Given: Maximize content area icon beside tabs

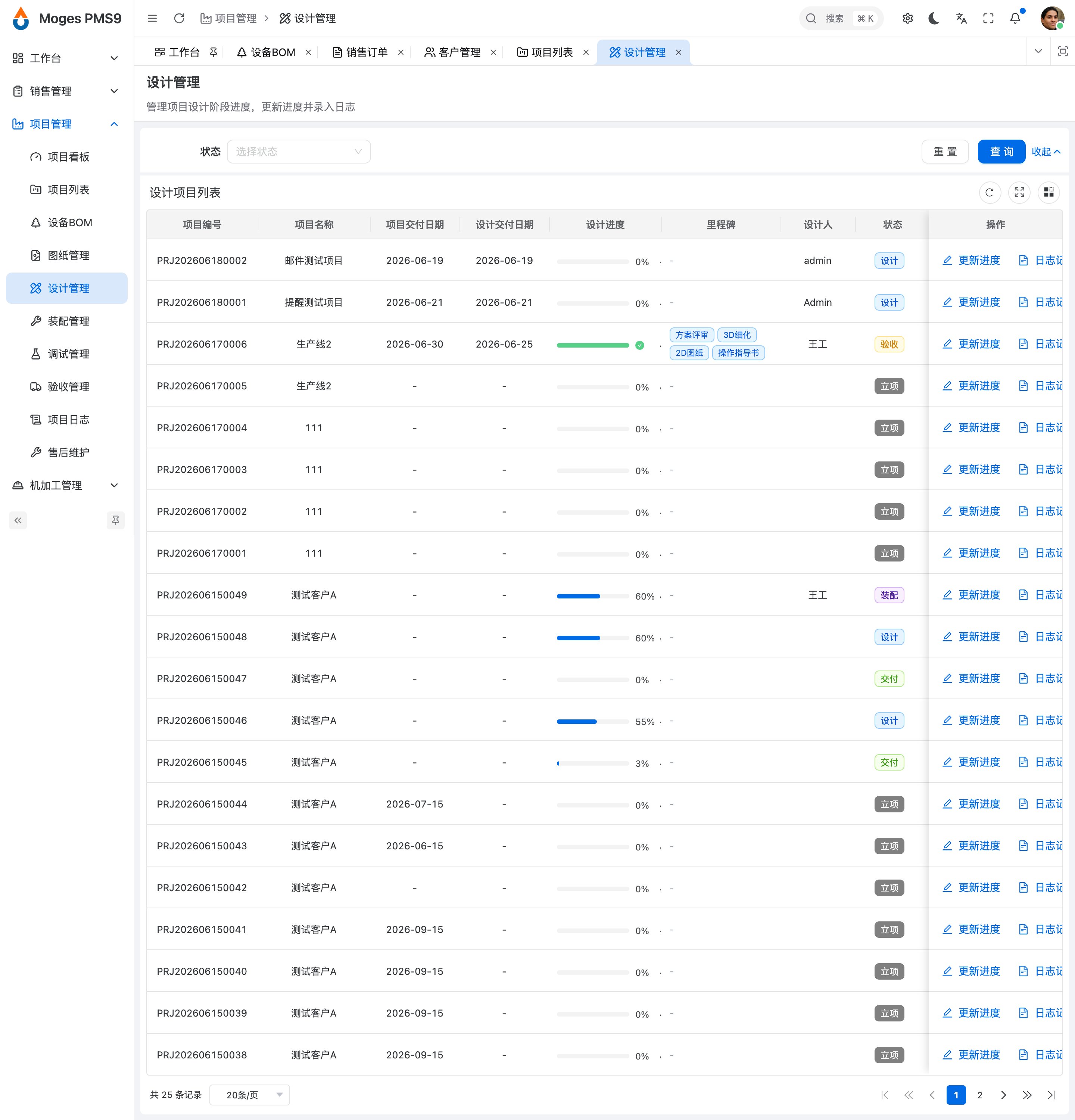Looking at the screenshot, I should 1062,52.
